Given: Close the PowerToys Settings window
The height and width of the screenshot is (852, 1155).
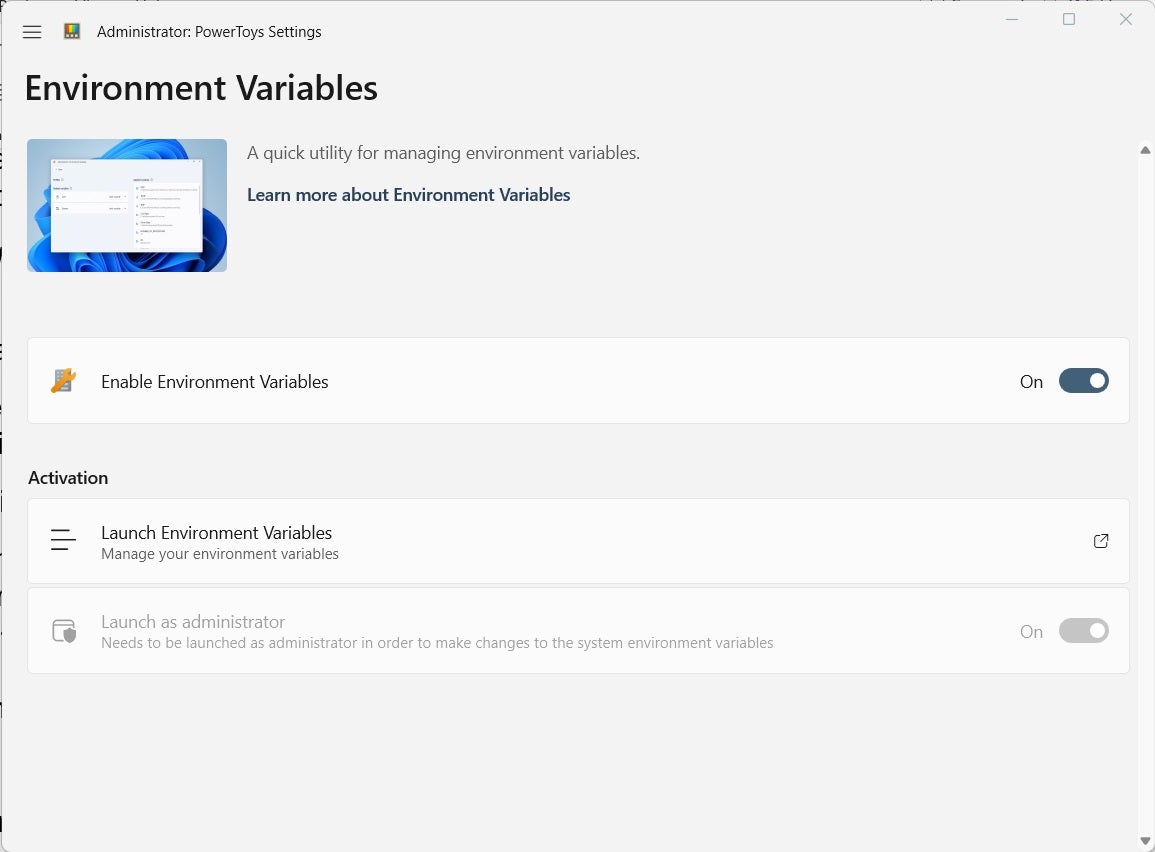Looking at the screenshot, I should 1126,19.
